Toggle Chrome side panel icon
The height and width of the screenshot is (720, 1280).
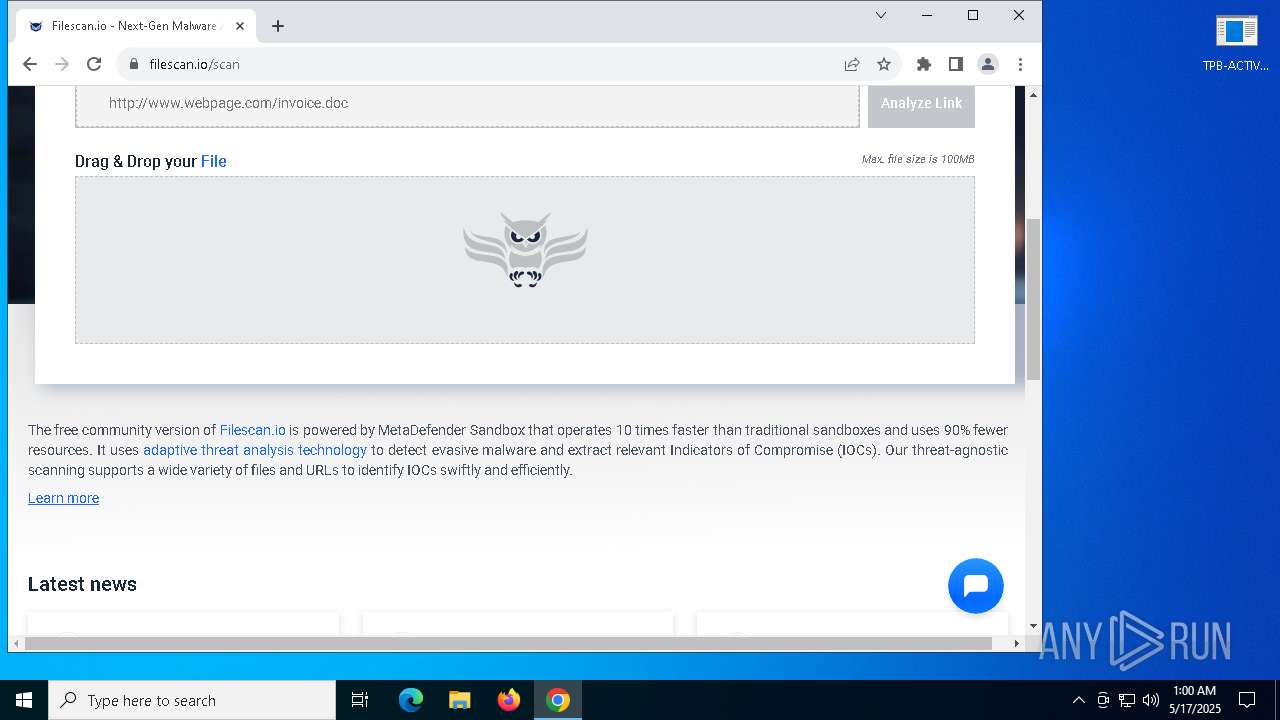tap(956, 64)
